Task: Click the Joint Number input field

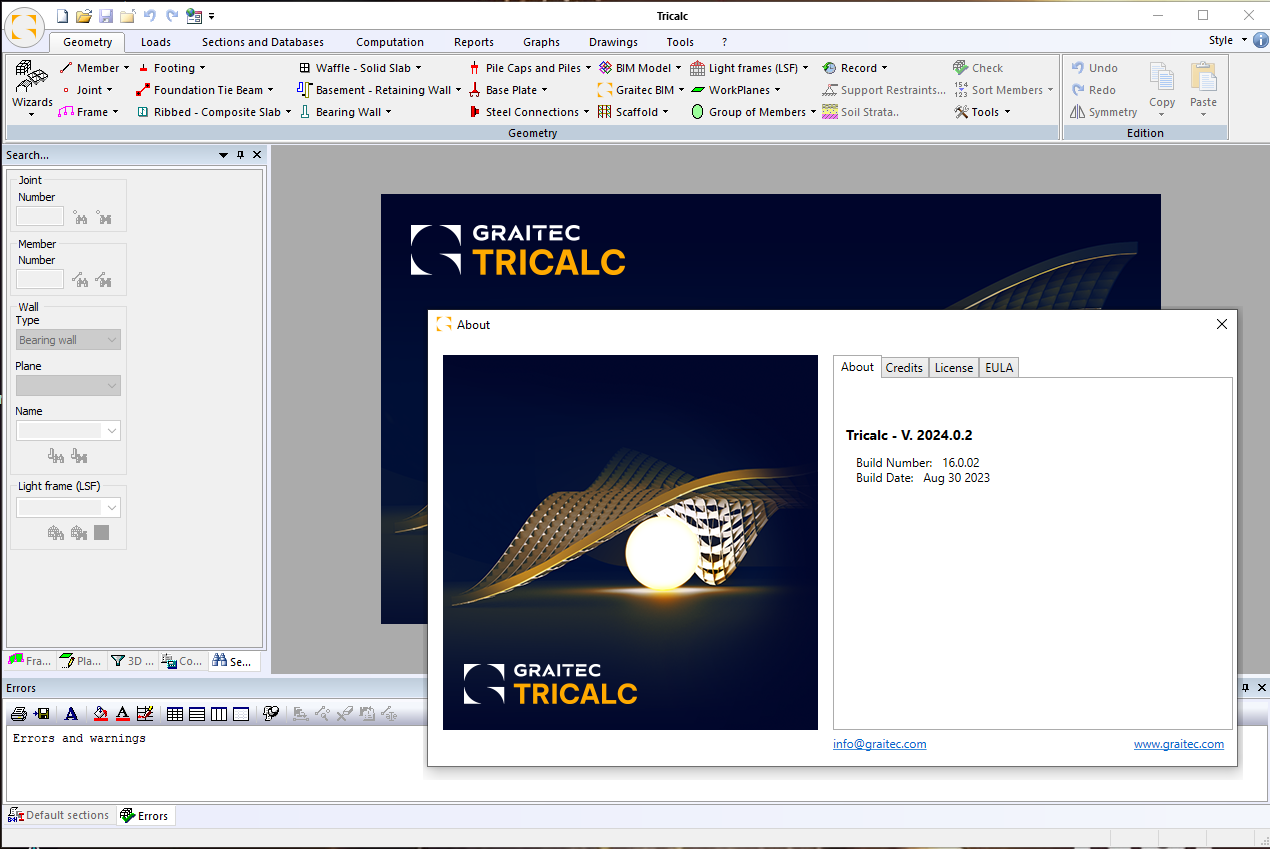Action: [x=40, y=217]
